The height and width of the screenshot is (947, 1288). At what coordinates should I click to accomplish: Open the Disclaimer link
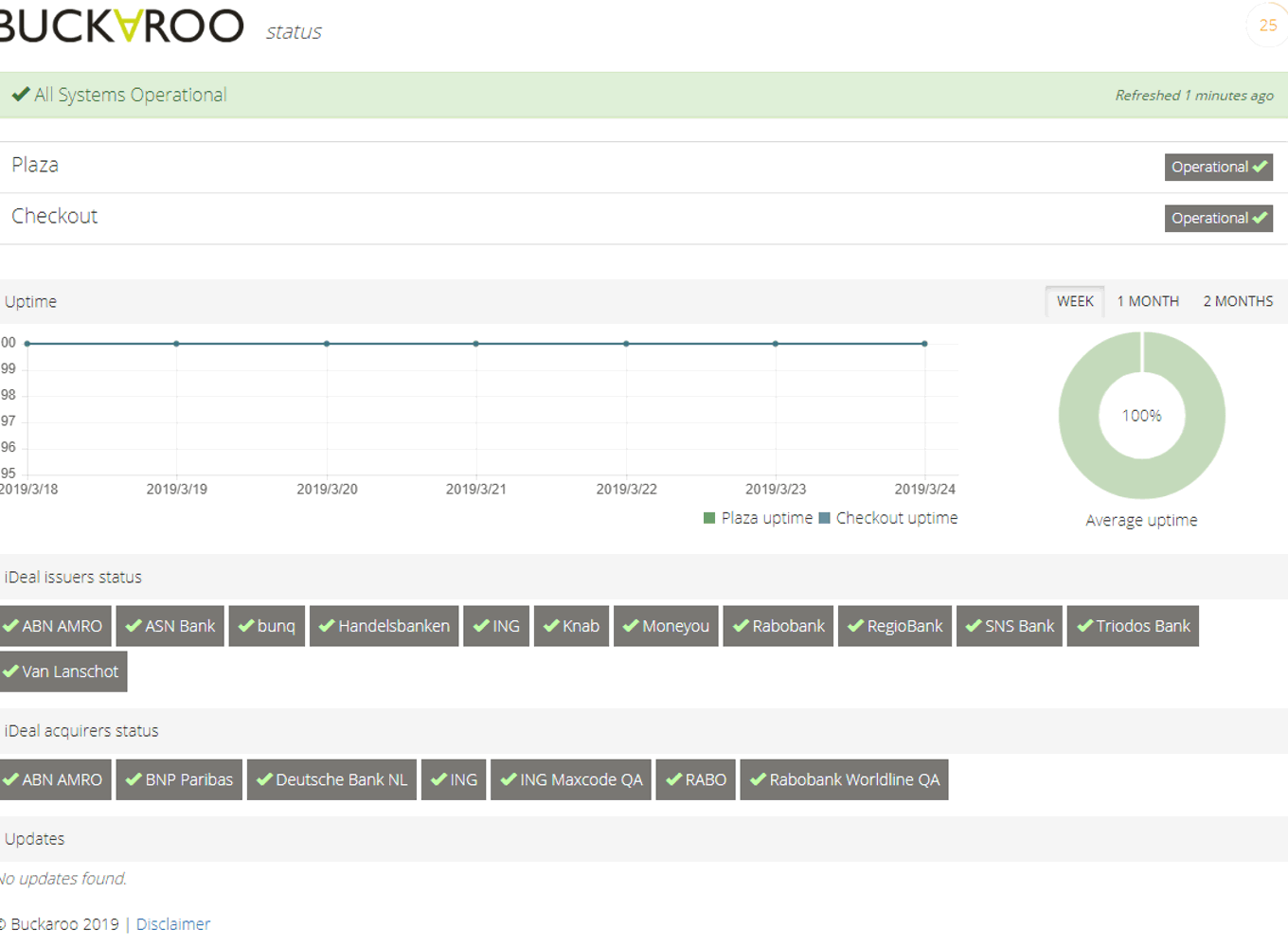click(173, 923)
